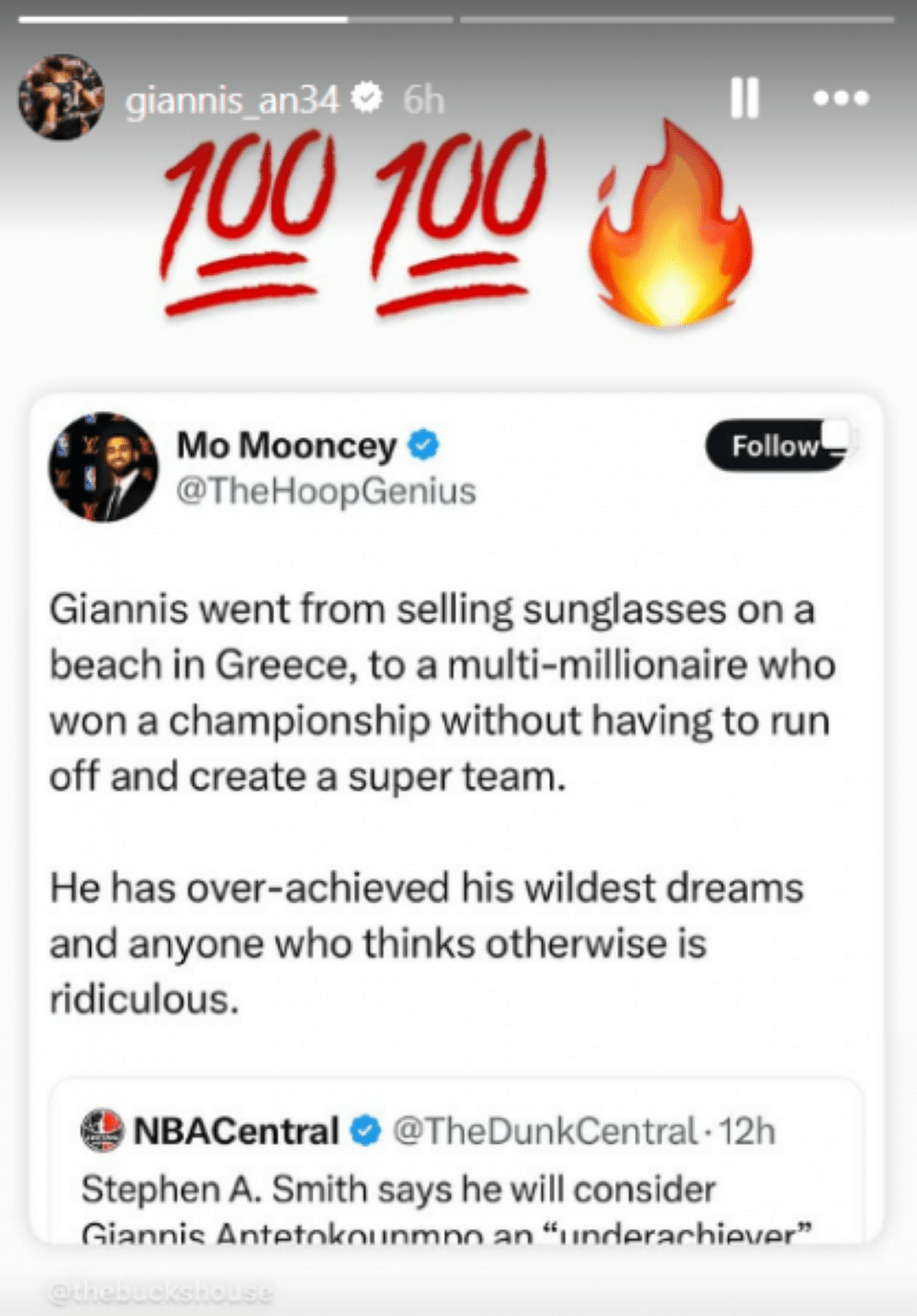Open the giannis_an34 username link
The width and height of the screenshot is (917, 1316).
[232, 99]
